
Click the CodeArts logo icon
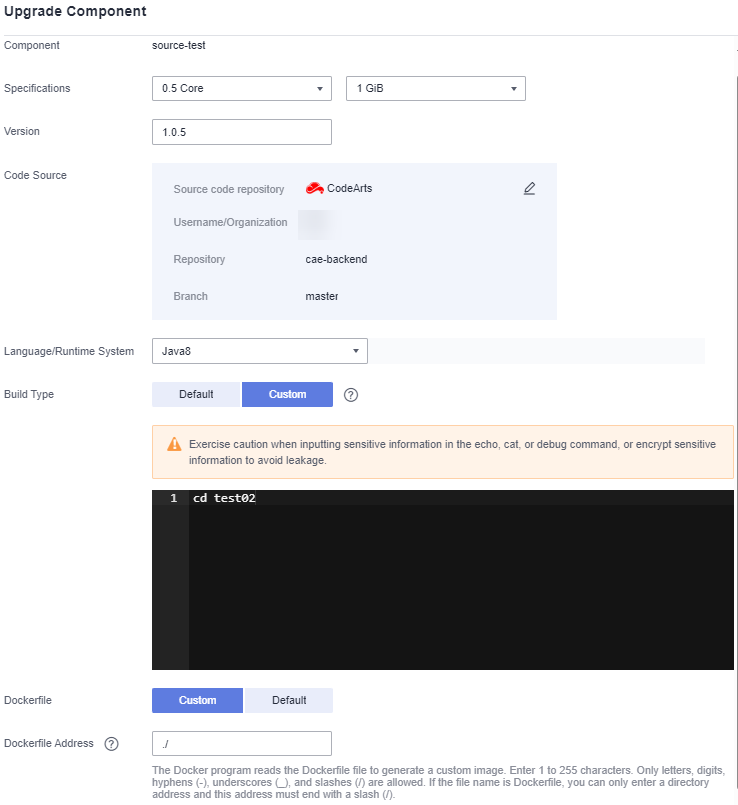click(x=314, y=188)
